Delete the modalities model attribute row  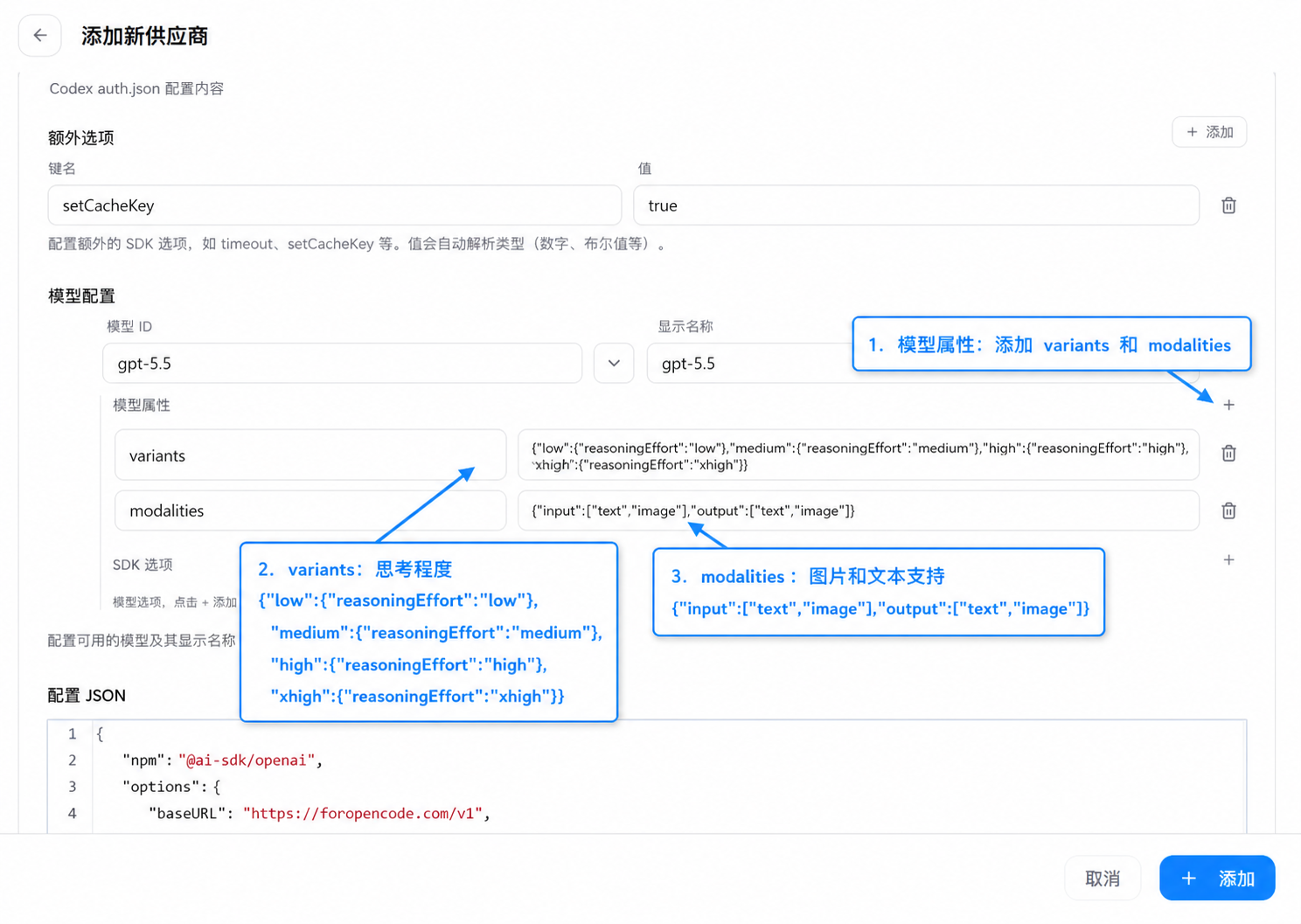1228,511
